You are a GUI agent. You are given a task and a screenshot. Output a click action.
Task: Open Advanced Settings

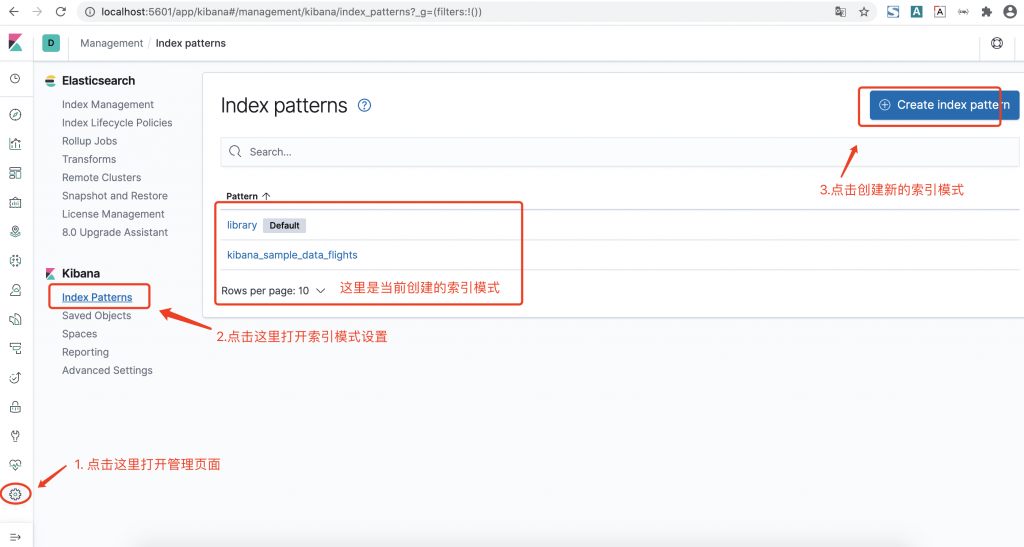pyautogui.click(x=107, y=370)
